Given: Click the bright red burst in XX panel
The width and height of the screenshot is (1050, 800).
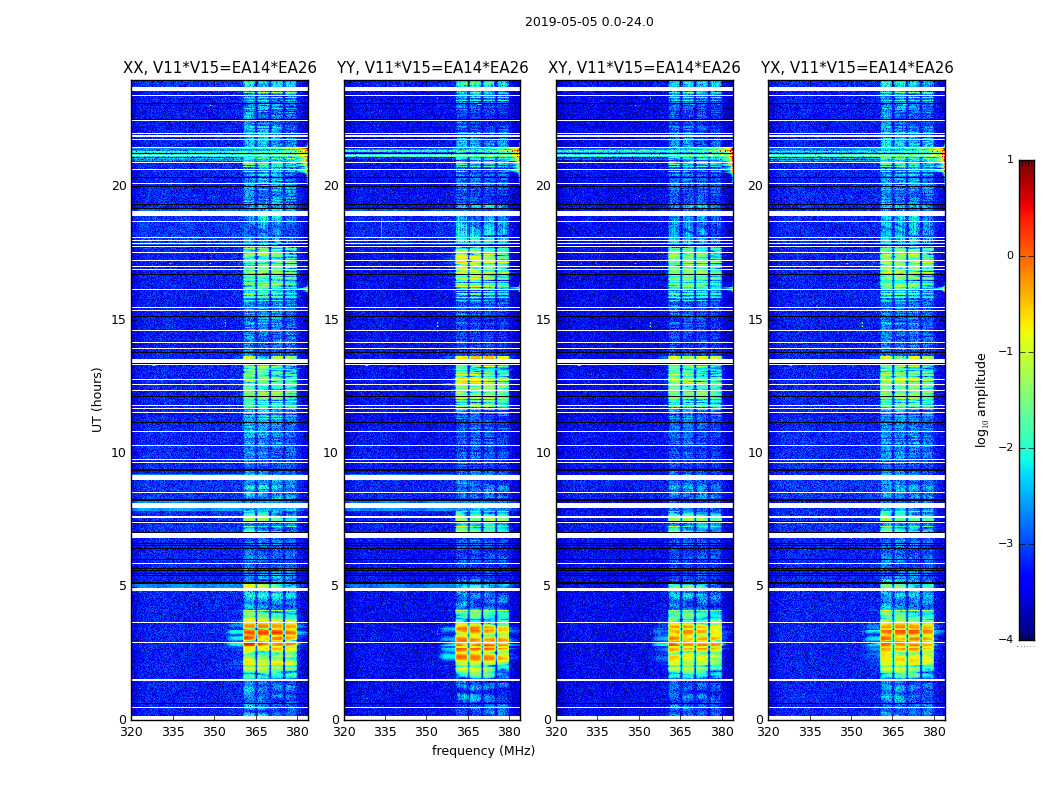Looking at the screenshot, I should (x=269, y=633).
